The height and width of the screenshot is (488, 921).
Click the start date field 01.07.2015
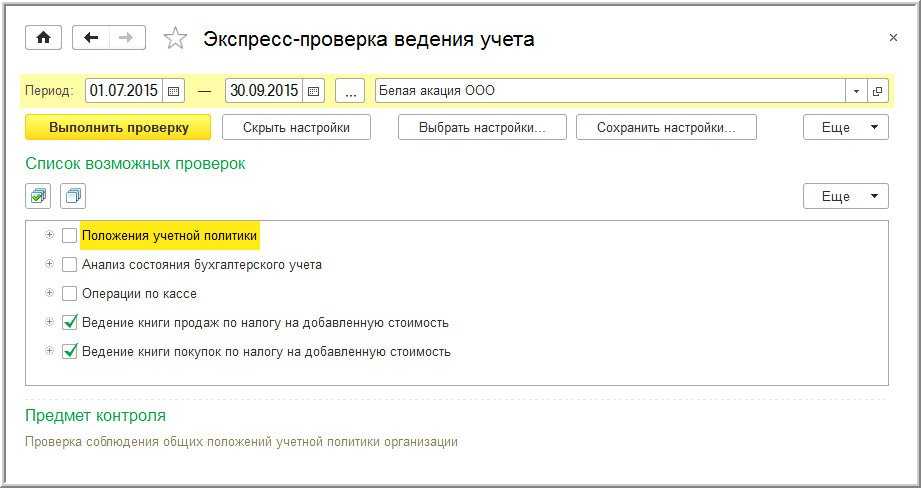coord(123,91)
